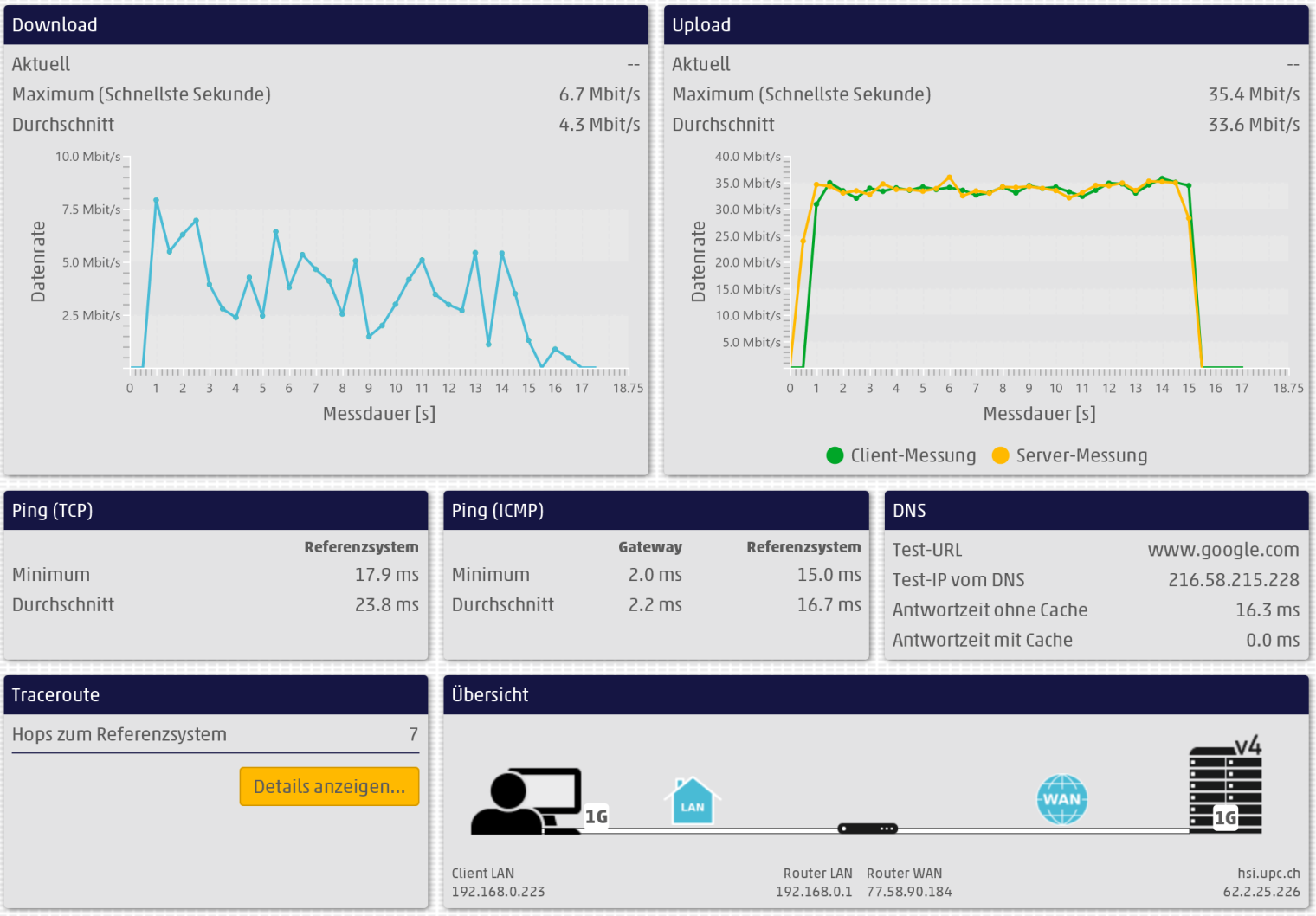The image size is (1316, 916).
Task: Toggle the Server-Messung legend orange dot
Action: [x=1000, y=455]
